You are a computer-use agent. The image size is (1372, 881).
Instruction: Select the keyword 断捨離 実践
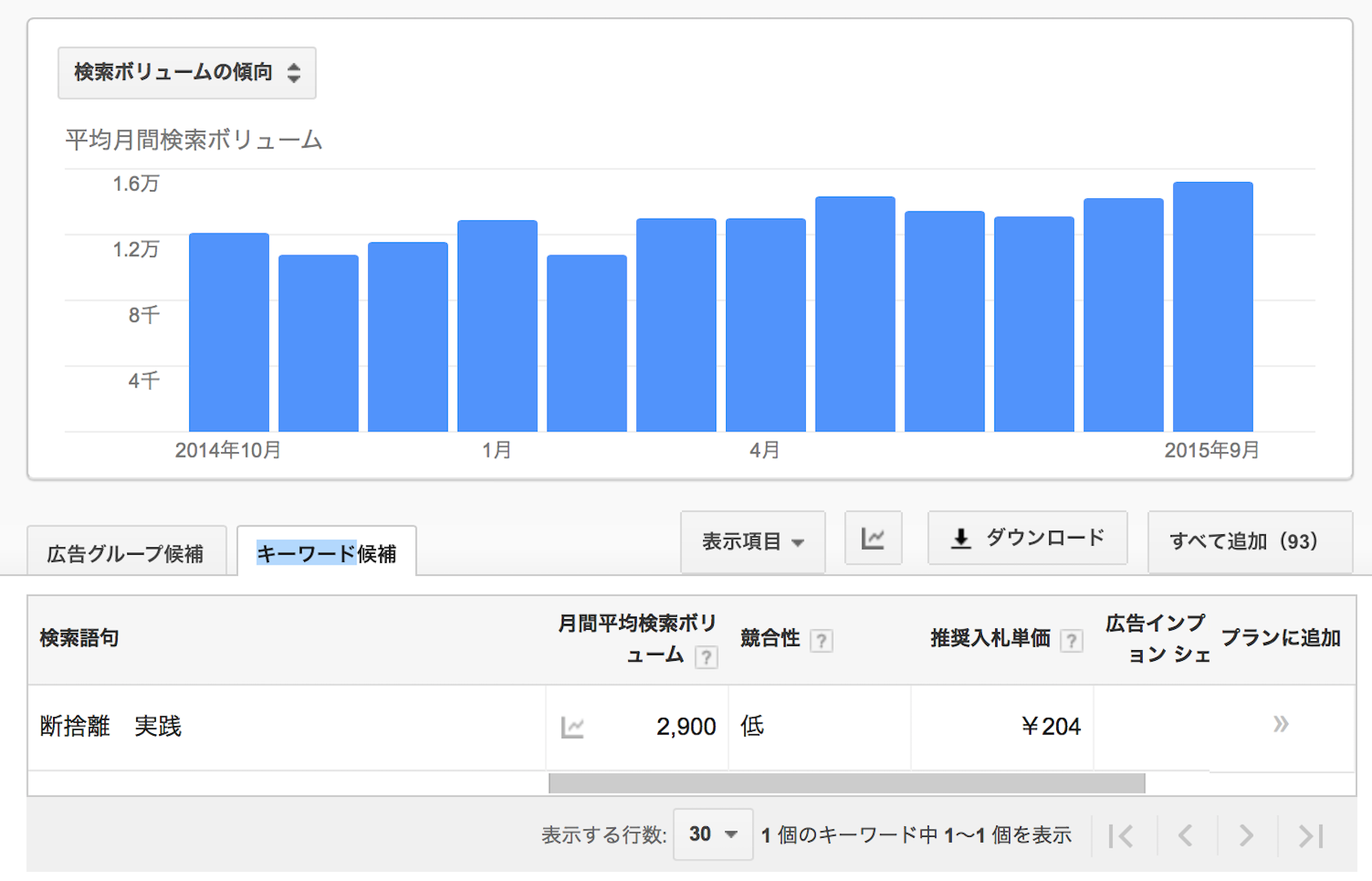[111, 726]
